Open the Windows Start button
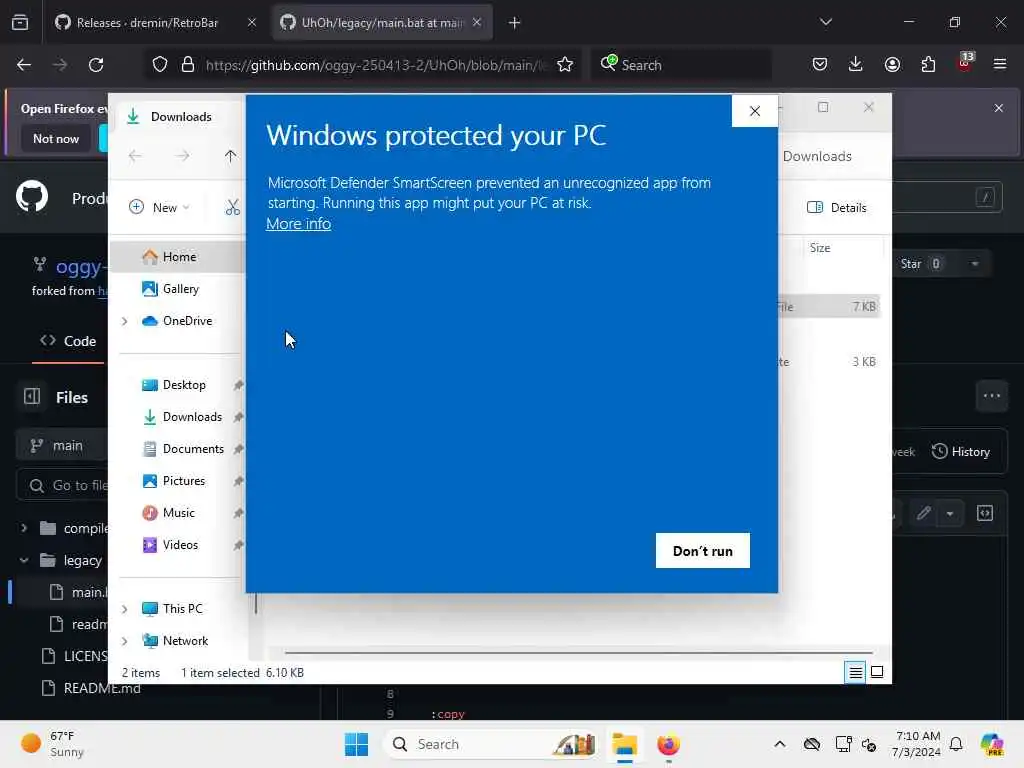Image resolution: width=1024 pixels, height=768 pixels. [357, 744]
